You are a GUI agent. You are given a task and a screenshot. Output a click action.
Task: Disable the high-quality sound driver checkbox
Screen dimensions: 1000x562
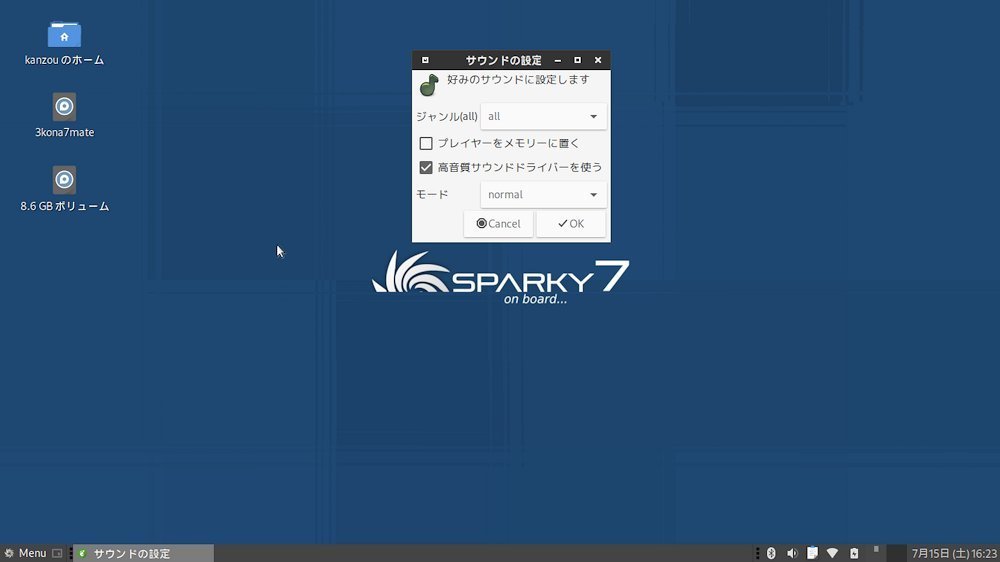point(426,167)
